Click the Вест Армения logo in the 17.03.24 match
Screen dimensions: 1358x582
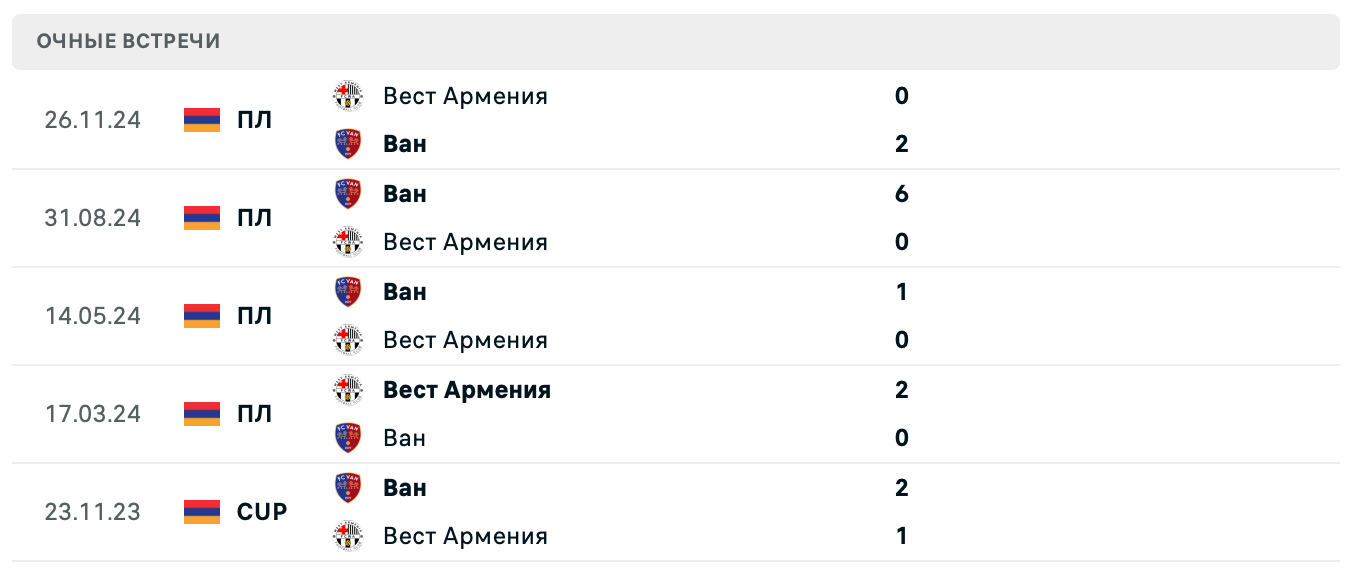[348, 389]
